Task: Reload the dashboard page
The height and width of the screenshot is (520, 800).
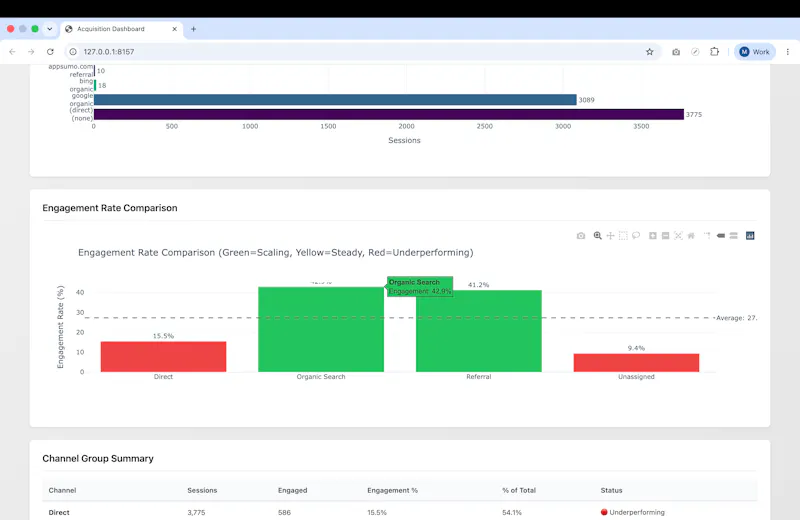Action: [50, 52]
